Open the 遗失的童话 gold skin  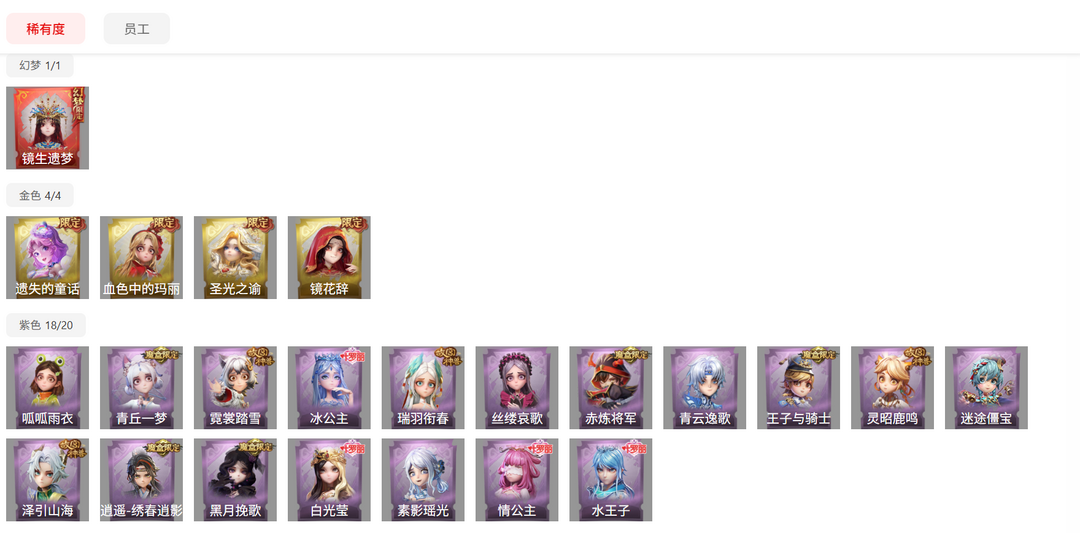(48, 258)
